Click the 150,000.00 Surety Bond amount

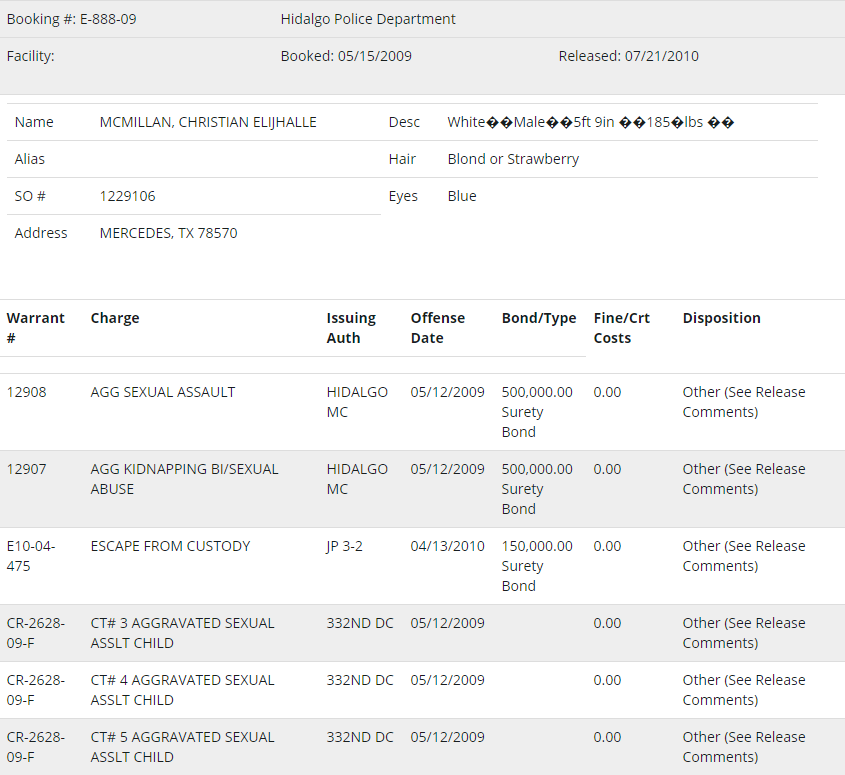[537, 566]
